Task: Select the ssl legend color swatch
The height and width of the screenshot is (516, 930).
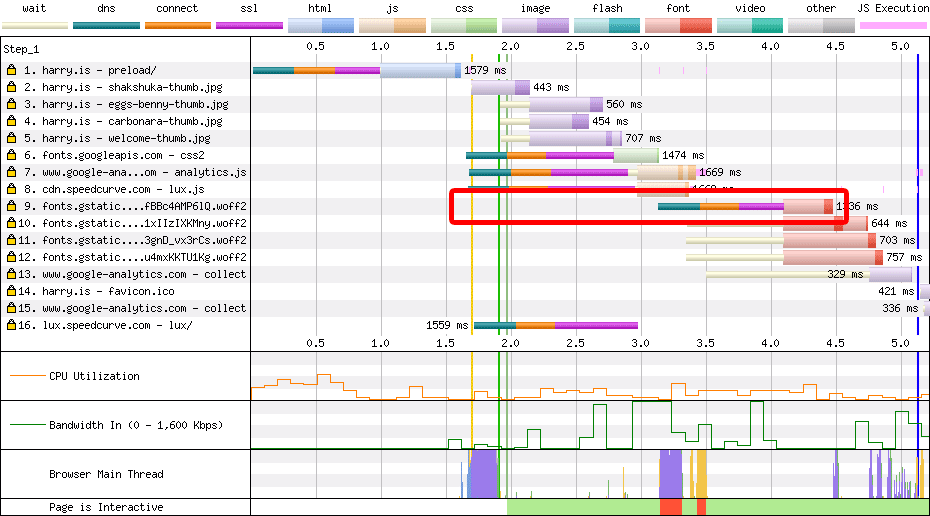Action: pos(249,26)
